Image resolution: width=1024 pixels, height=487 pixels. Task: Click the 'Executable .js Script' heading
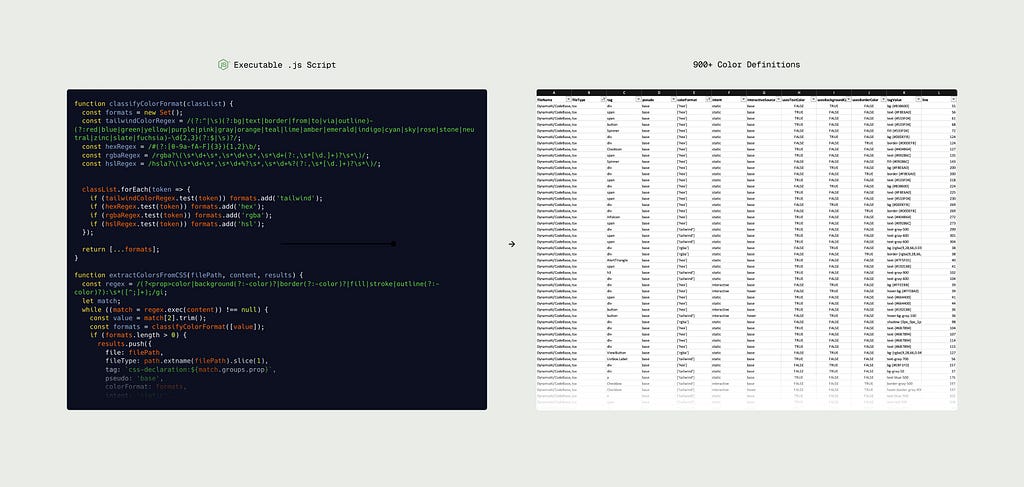(285, 65)
